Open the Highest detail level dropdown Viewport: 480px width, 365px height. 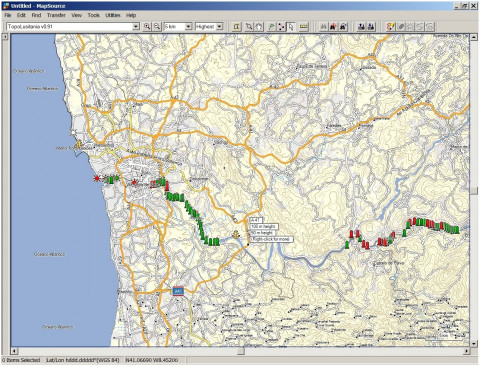(219, 27)
